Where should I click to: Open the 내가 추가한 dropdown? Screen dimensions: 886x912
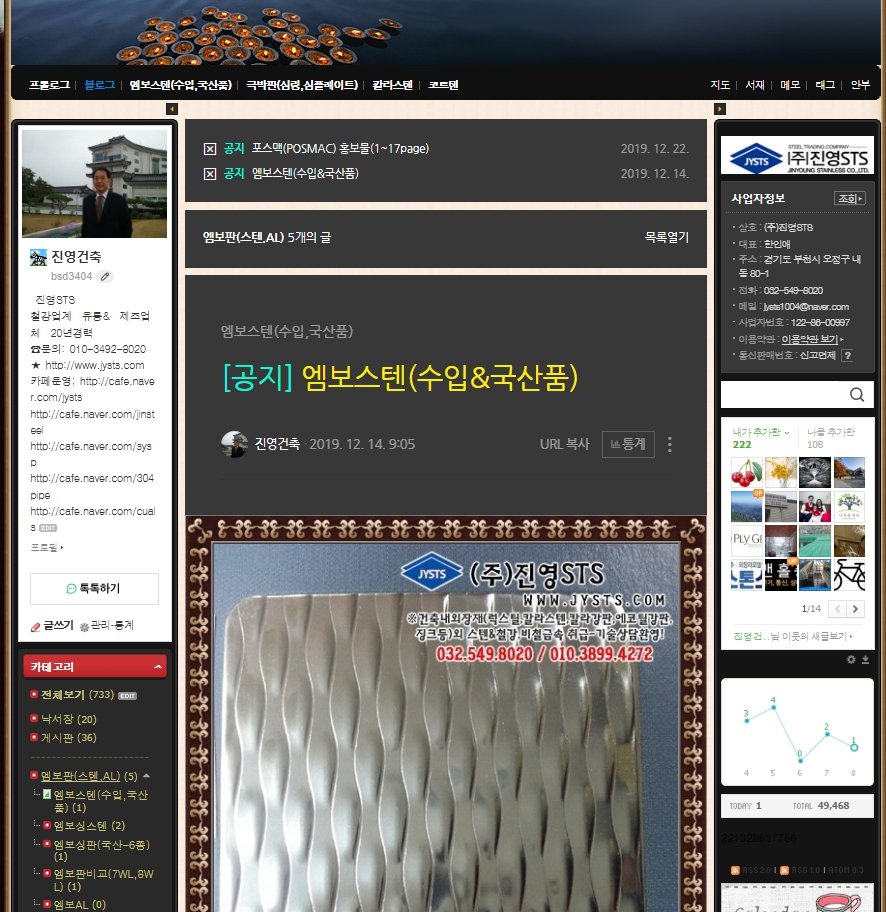point(761,432)
